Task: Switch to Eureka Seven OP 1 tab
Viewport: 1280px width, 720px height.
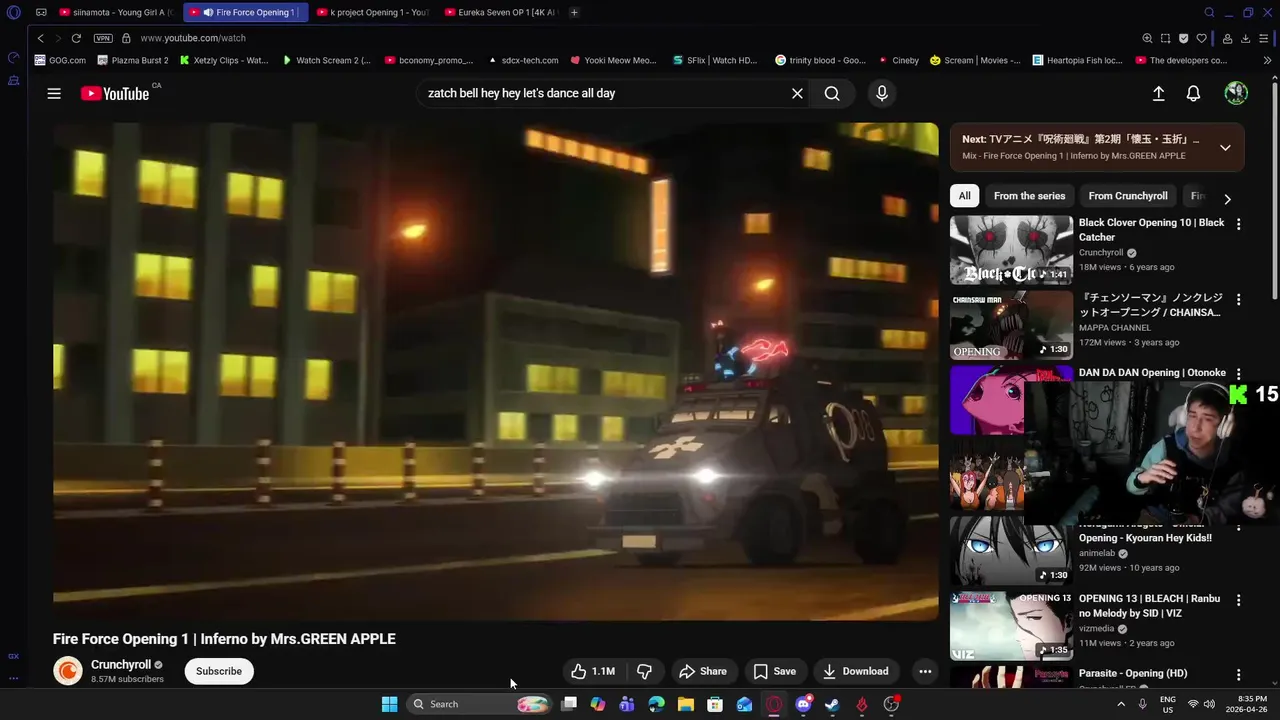Action: 500,12
